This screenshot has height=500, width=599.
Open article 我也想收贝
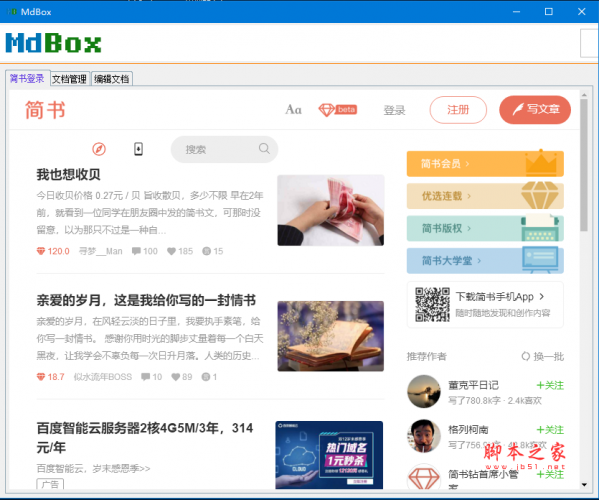point(68,175)
